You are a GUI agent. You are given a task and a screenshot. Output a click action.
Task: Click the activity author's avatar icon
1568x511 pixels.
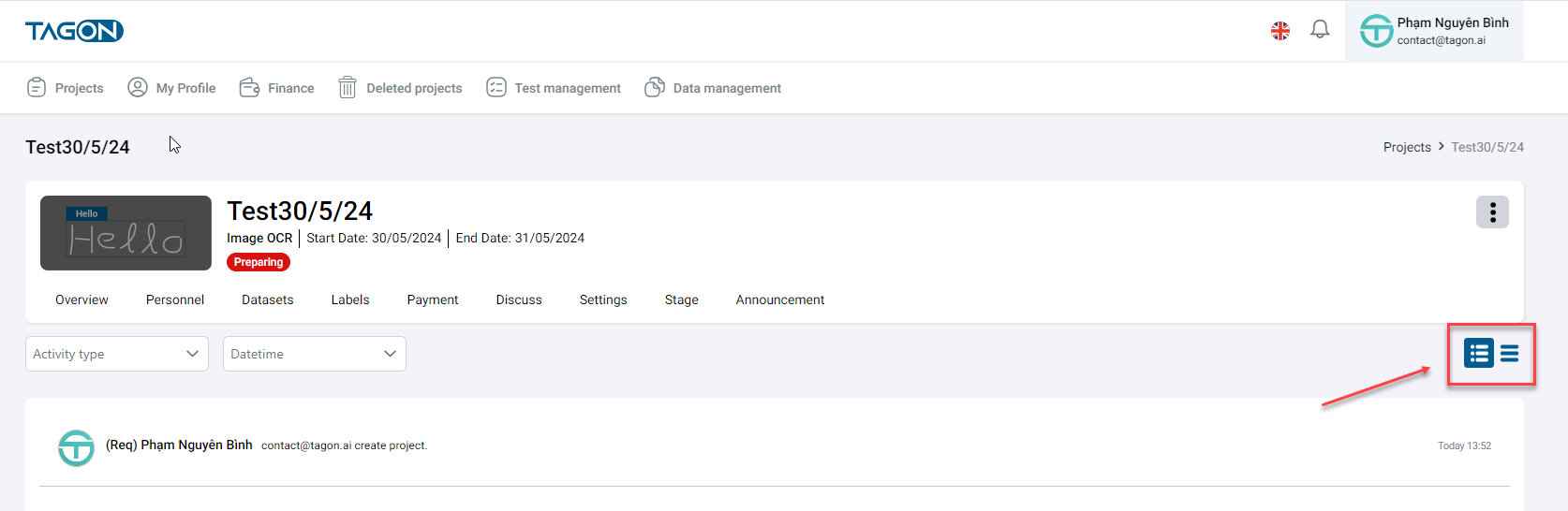tap(76, 447)
